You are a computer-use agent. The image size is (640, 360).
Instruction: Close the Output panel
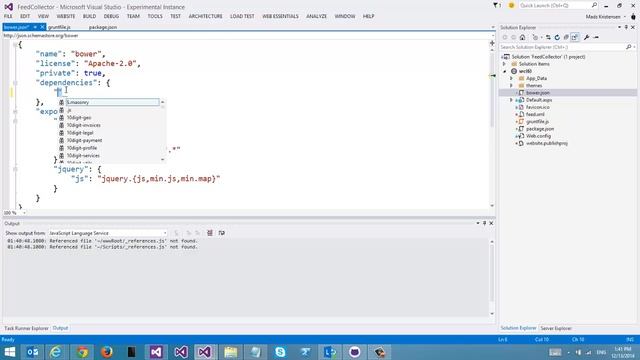pyautogui.click(x=491, y=223)
